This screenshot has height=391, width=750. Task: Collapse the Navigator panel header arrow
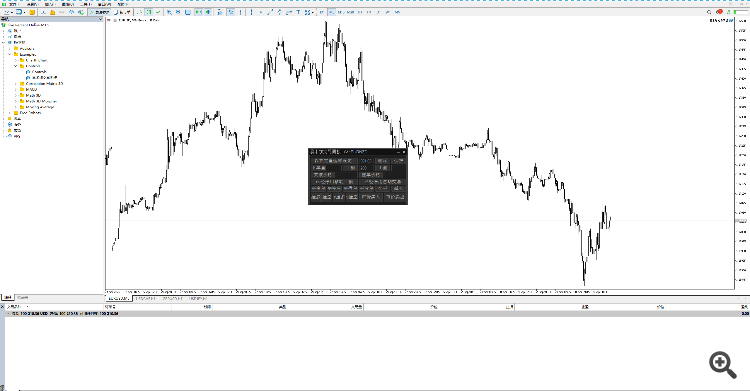tap(100, 19)
